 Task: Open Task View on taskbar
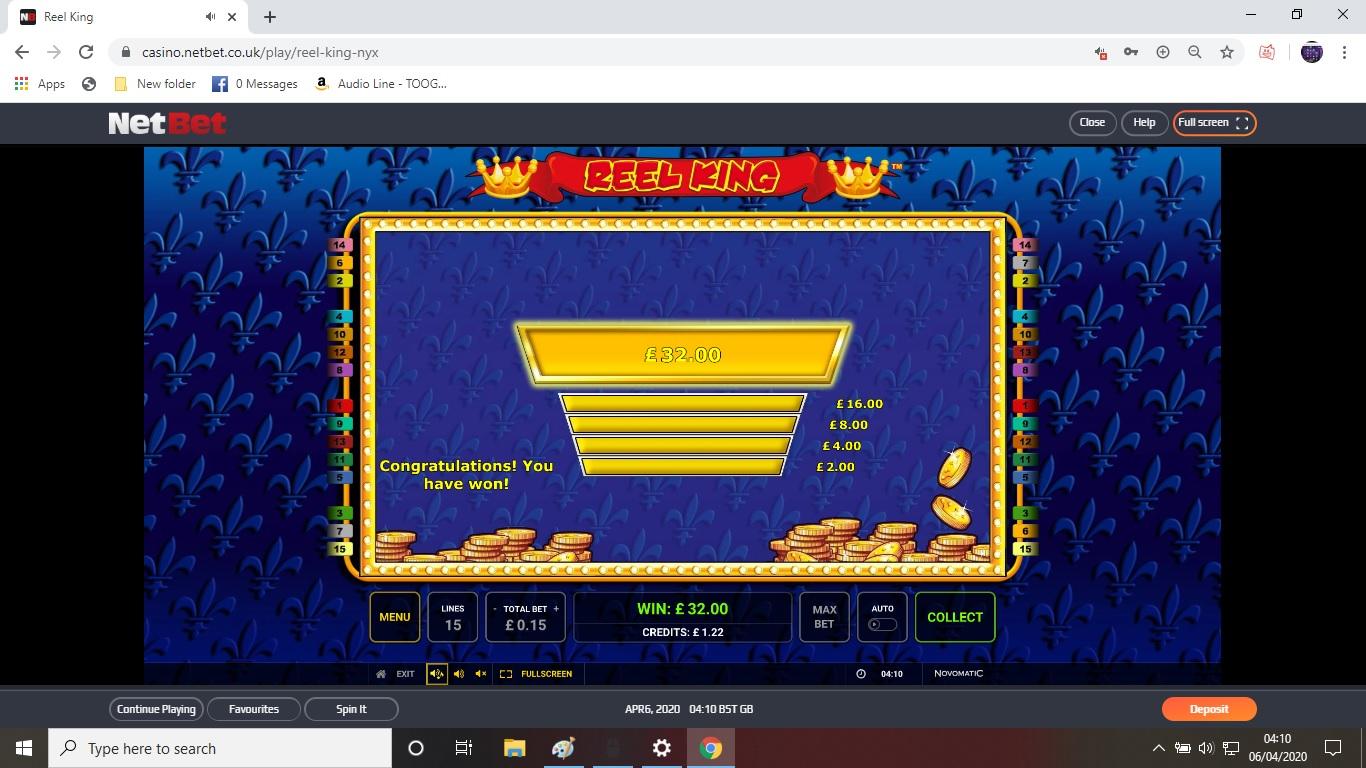tap(464, 748)
